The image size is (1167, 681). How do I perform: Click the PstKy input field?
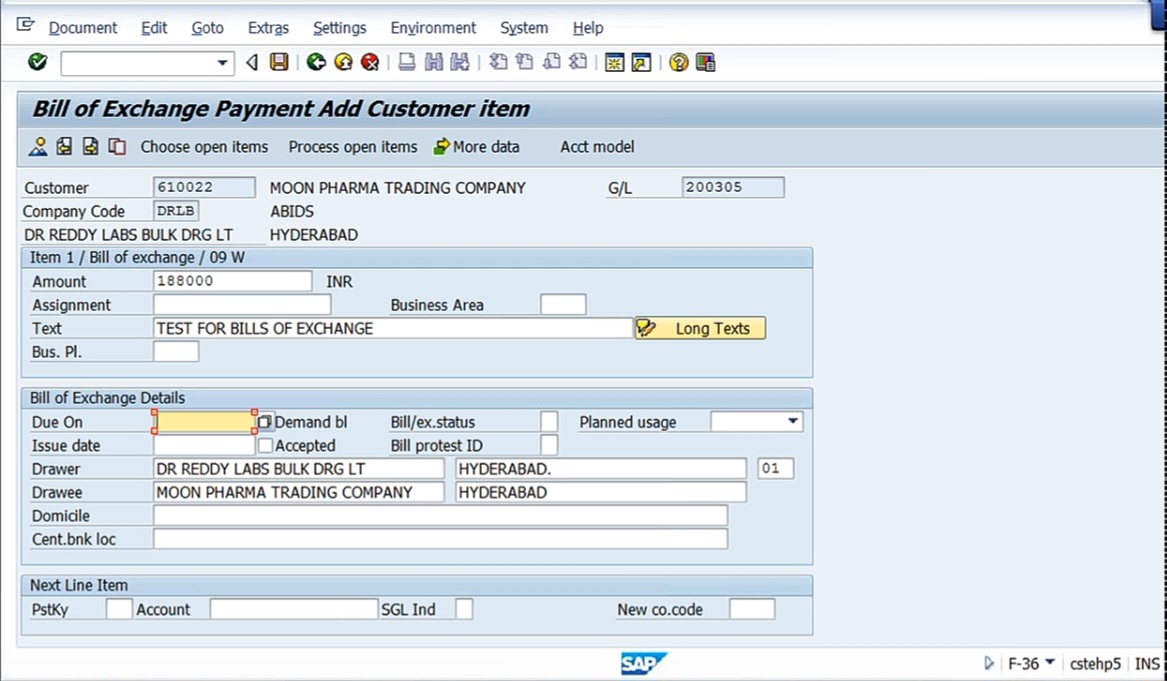[119, 609]
